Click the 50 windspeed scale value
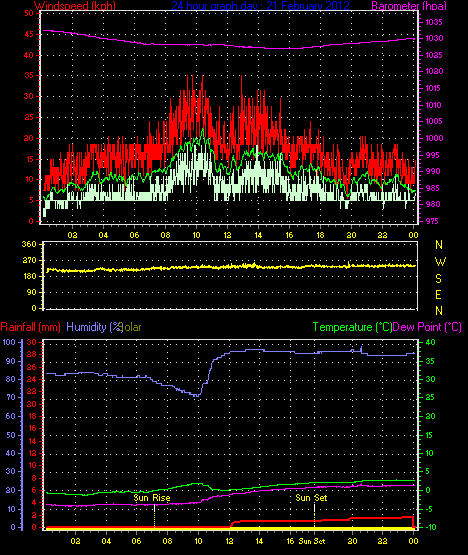468x555 pixels. (x=29, y=13)
